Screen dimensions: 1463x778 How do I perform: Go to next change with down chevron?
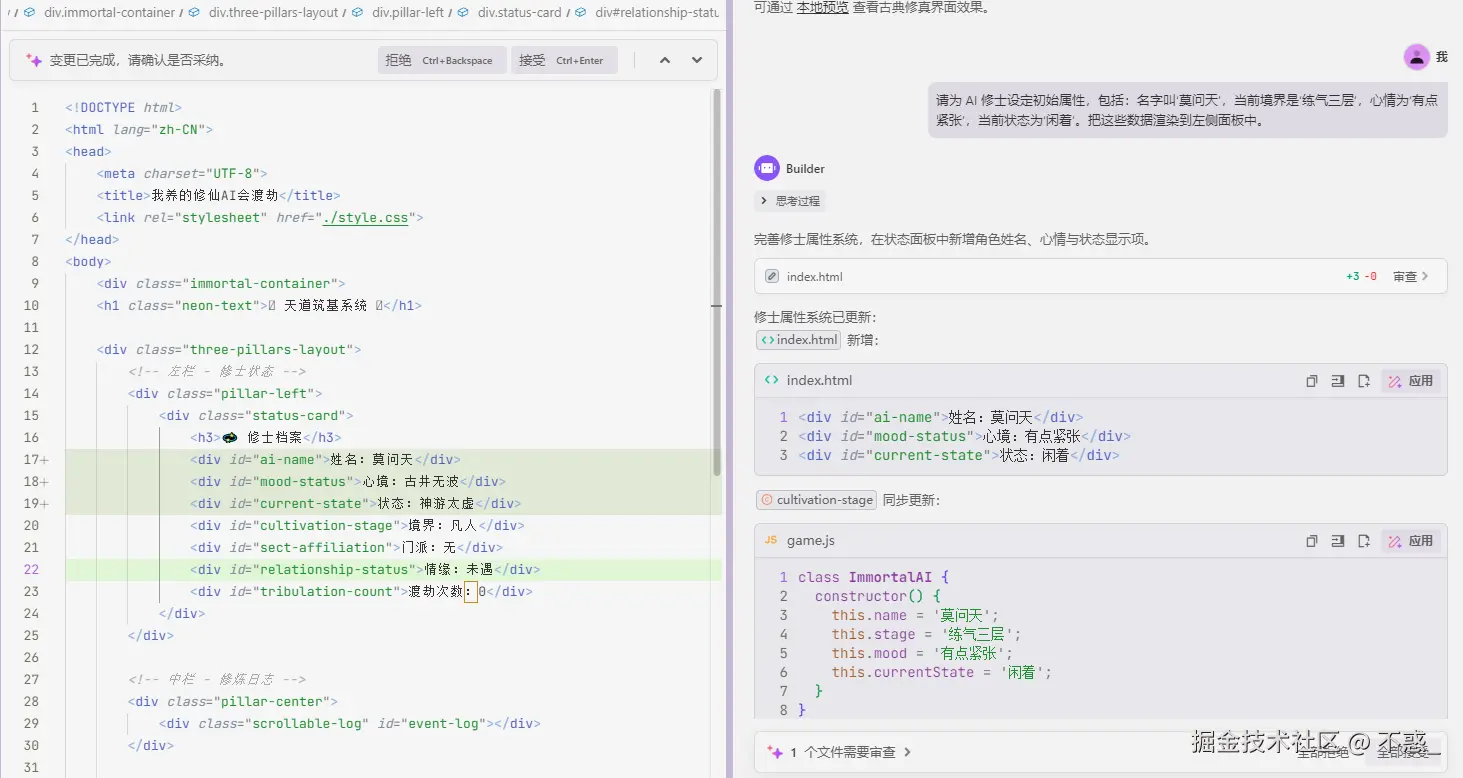(697, 60)
